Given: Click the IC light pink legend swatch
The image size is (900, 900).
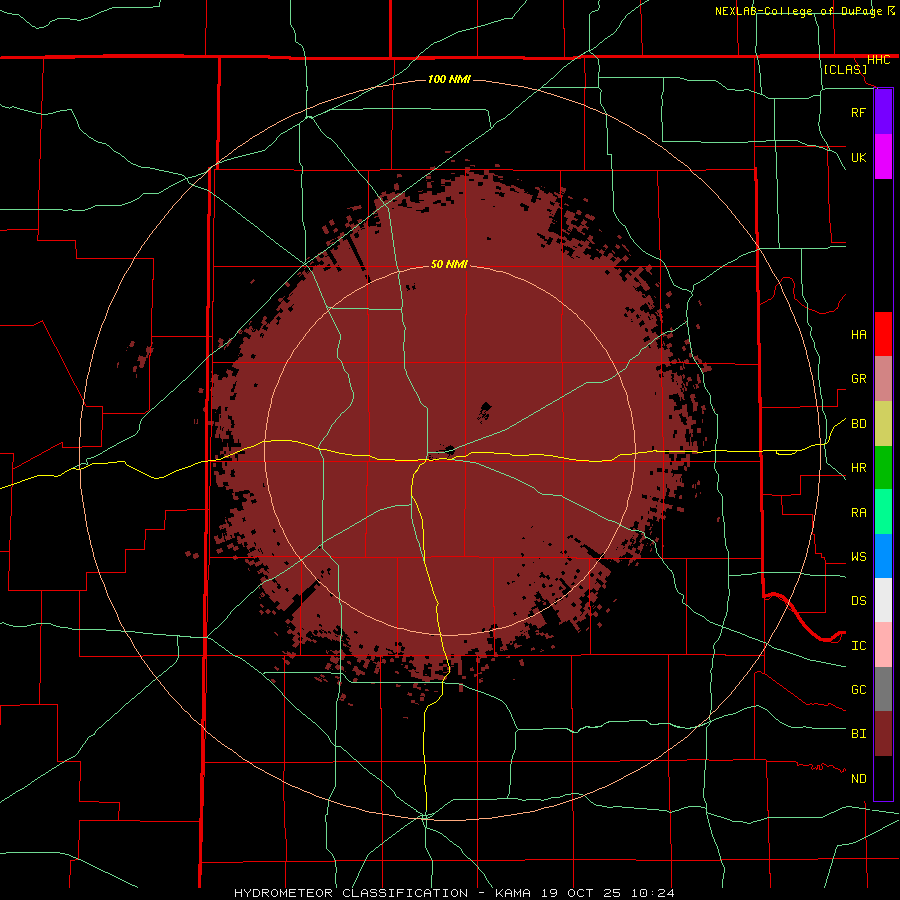Looking at the screenshot, I should (883, 645).
